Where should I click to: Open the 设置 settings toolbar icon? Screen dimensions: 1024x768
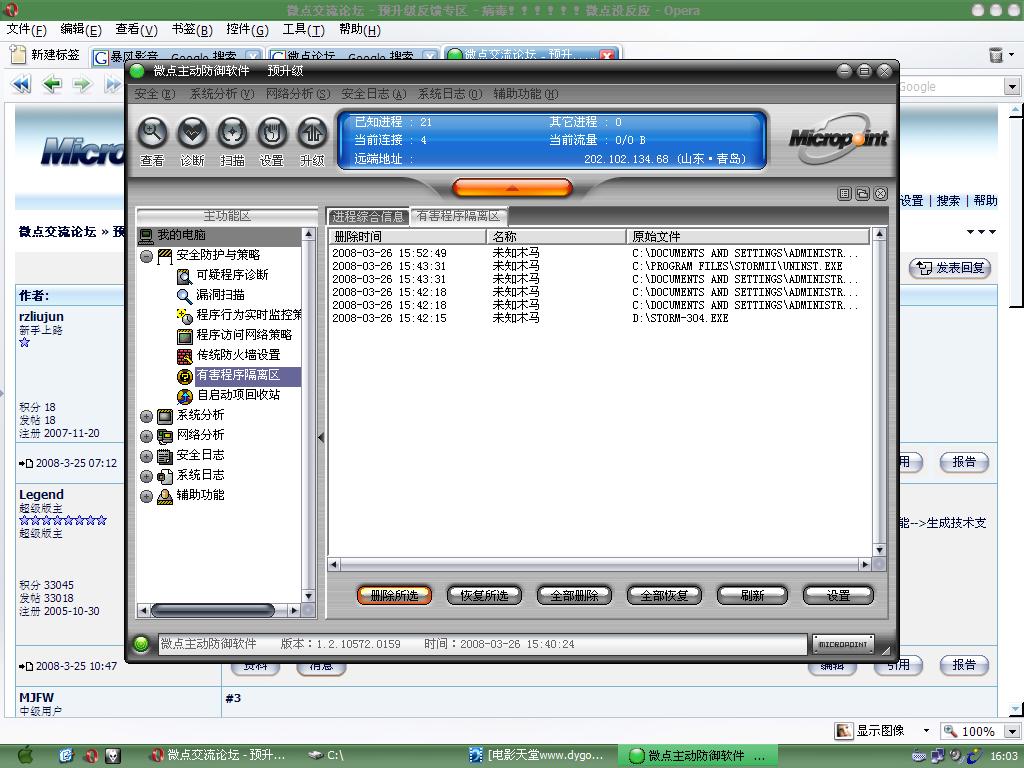tap(272, 133)
